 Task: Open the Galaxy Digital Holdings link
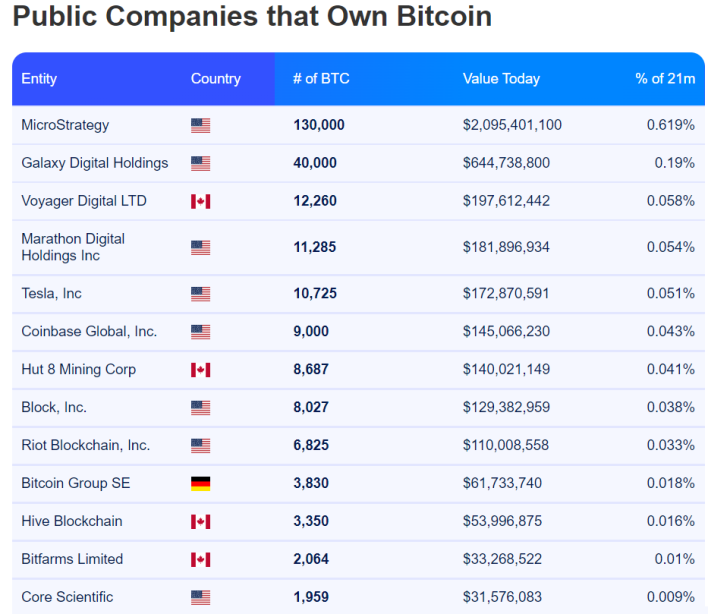[x=94, y=163]
